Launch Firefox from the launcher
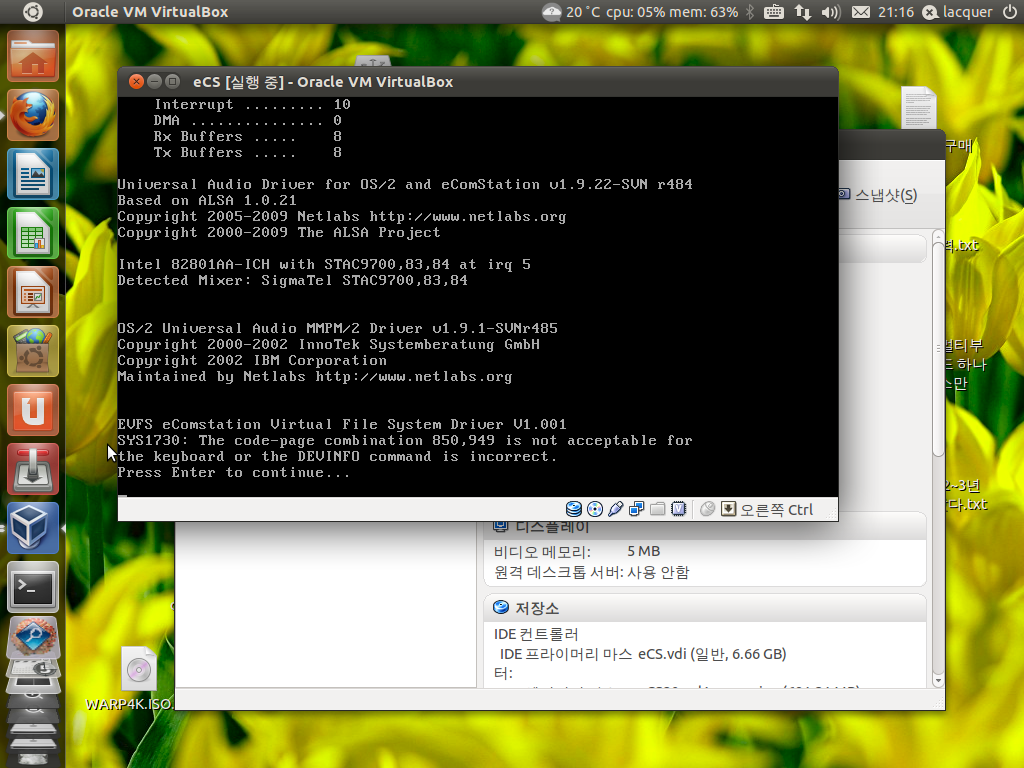Viewport: 1024px width, 768px height. click(33, 116)
